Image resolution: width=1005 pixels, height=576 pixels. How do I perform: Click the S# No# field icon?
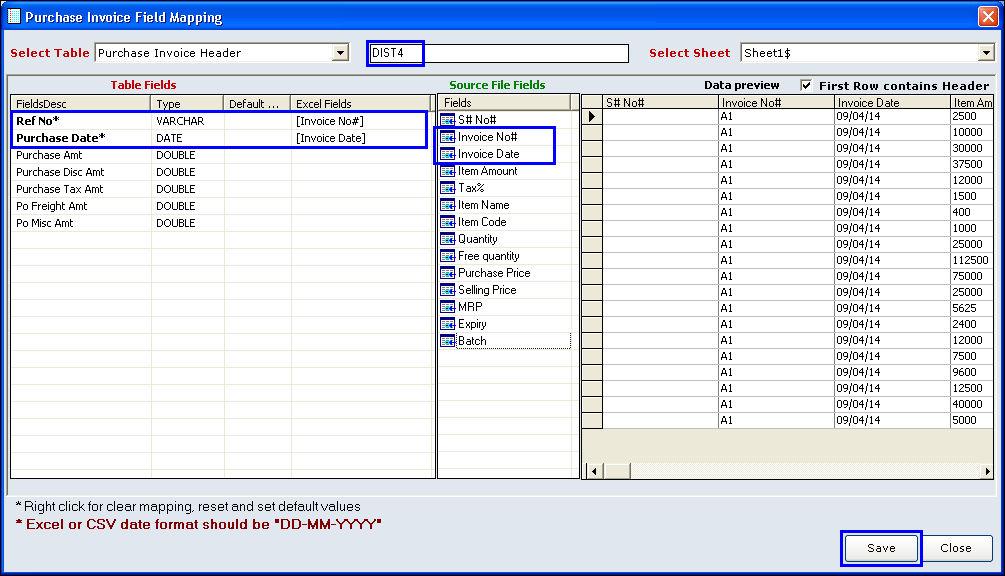(x=447, y=120)
